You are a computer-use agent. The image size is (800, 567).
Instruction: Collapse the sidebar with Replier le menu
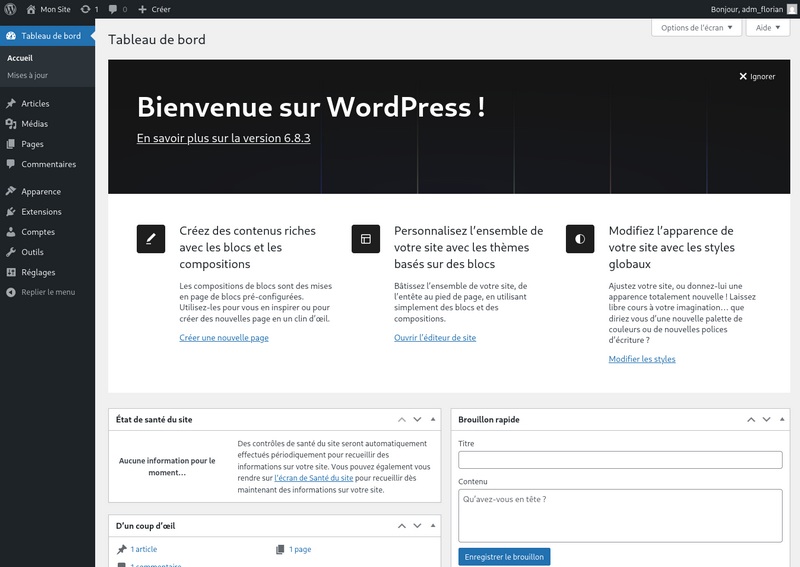click(41, 292)
